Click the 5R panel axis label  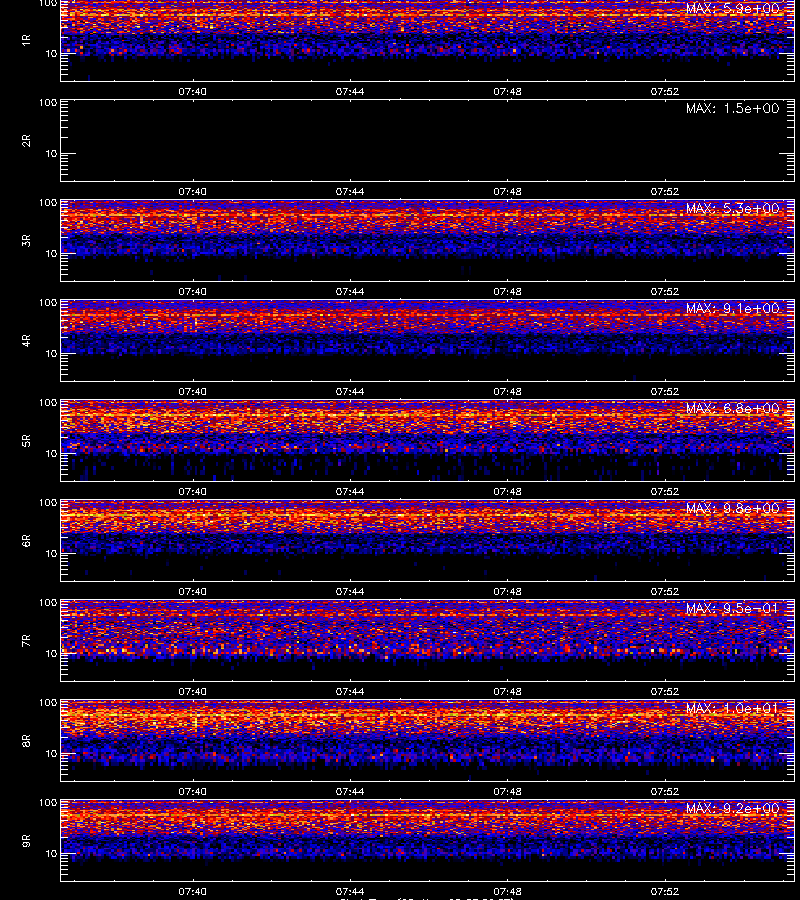point(26,440)
